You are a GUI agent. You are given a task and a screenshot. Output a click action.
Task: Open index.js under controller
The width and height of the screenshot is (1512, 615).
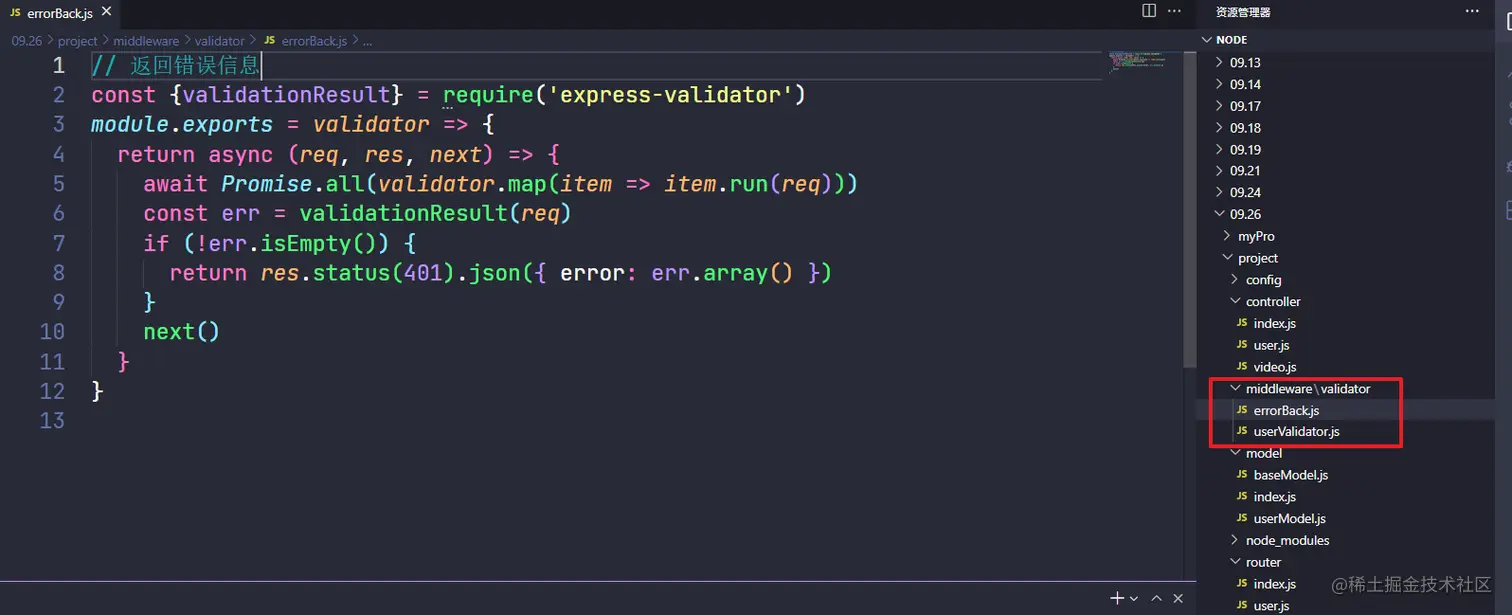pyautogui.click(x=1274, y=323)
